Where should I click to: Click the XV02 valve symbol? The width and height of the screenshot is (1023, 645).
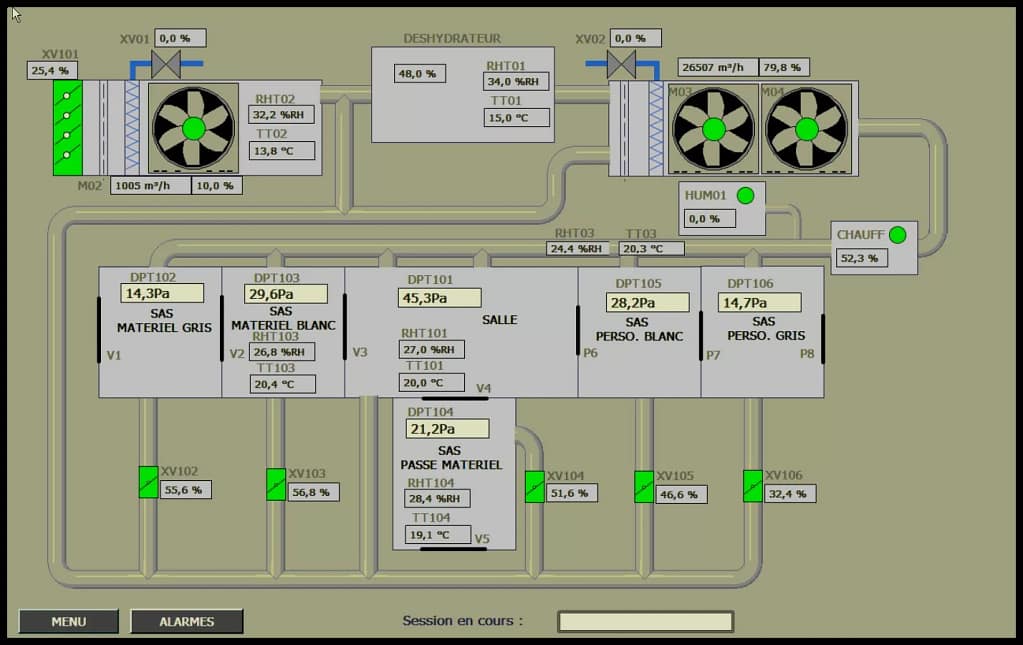[x=621, y=64]
